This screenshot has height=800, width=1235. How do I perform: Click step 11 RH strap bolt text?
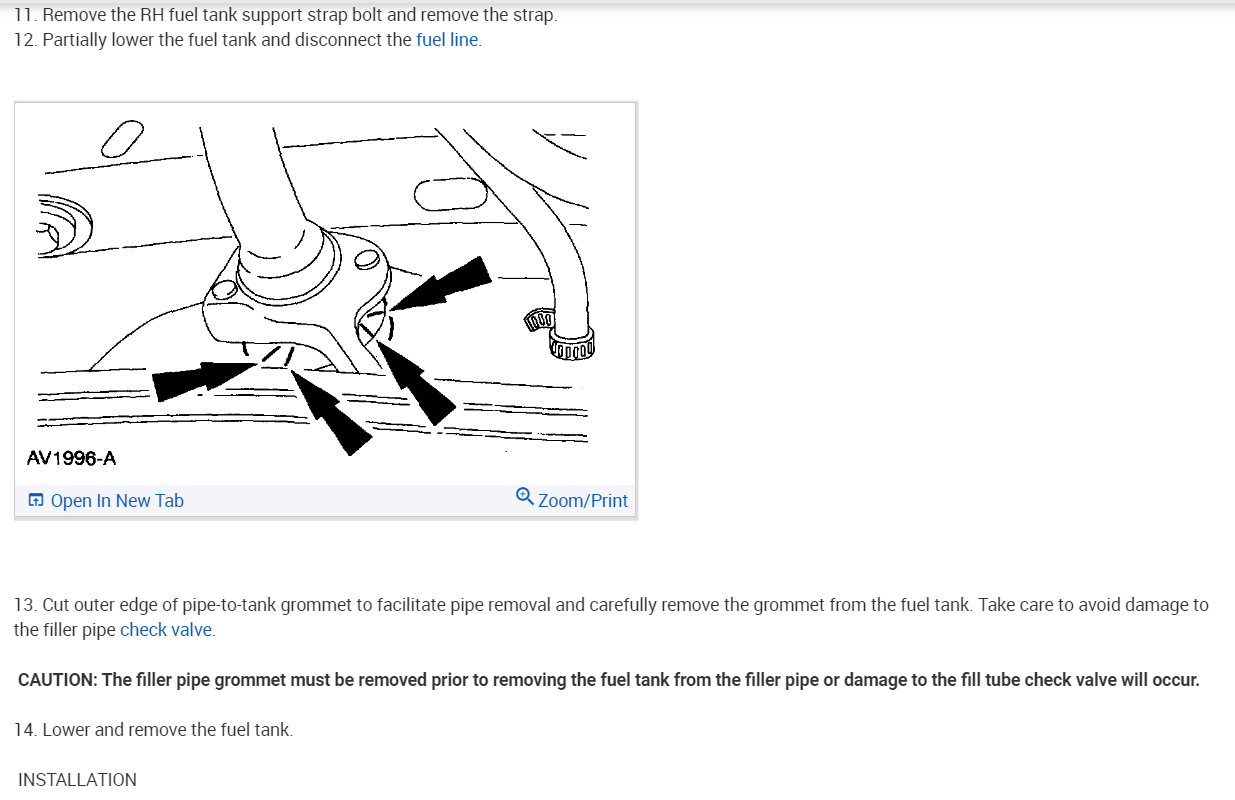(x=286, y=15)
